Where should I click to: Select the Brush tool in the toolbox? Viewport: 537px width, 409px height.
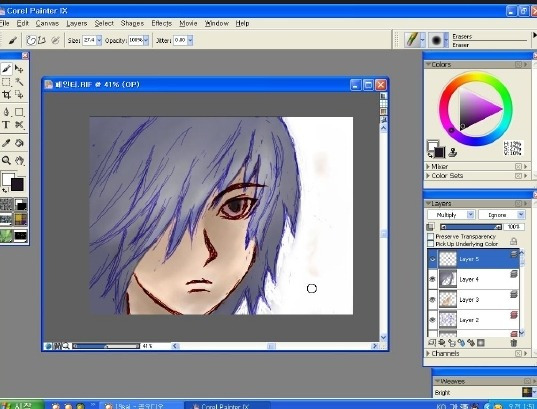pyautogui.click(x=7, y=69)
